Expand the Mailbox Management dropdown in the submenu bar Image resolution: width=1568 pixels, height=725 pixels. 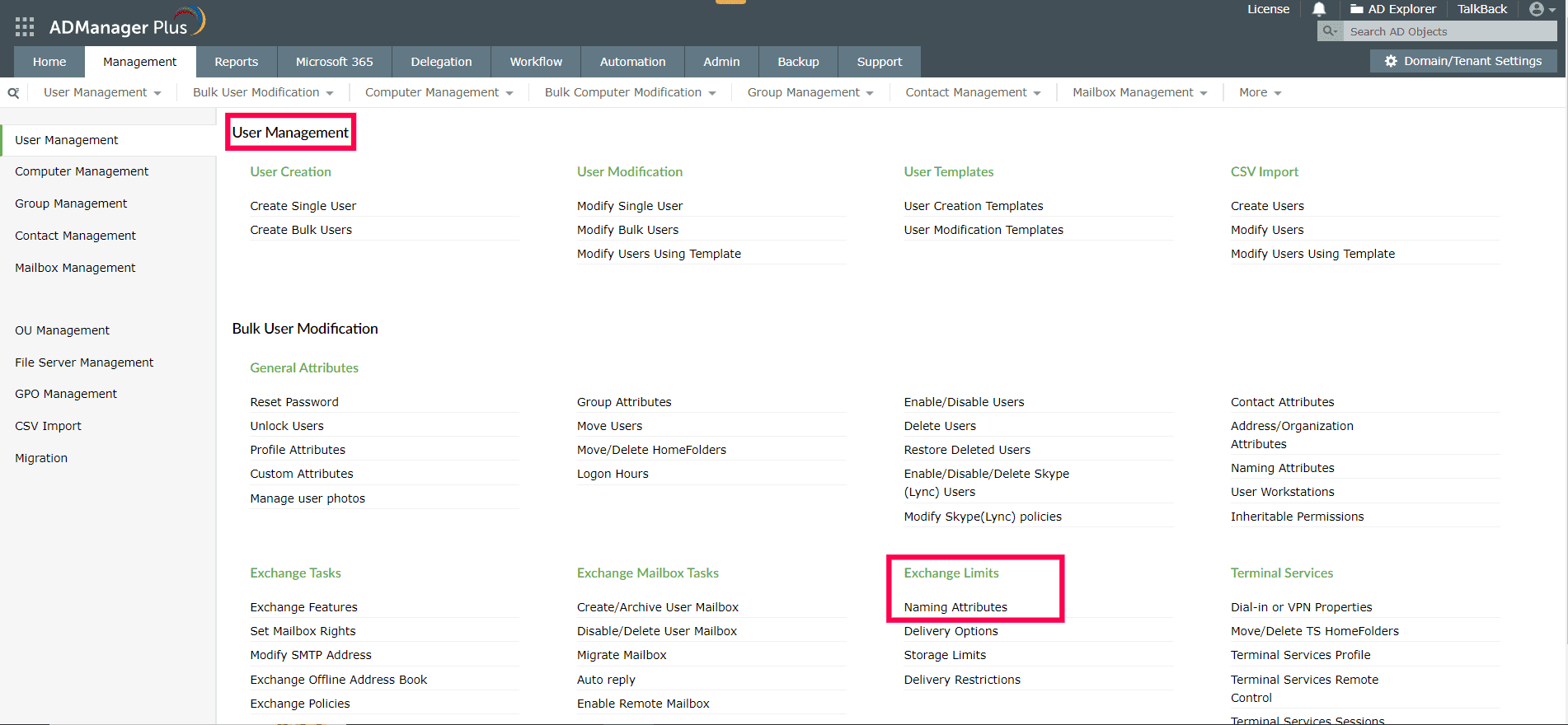pos(1140,92)
